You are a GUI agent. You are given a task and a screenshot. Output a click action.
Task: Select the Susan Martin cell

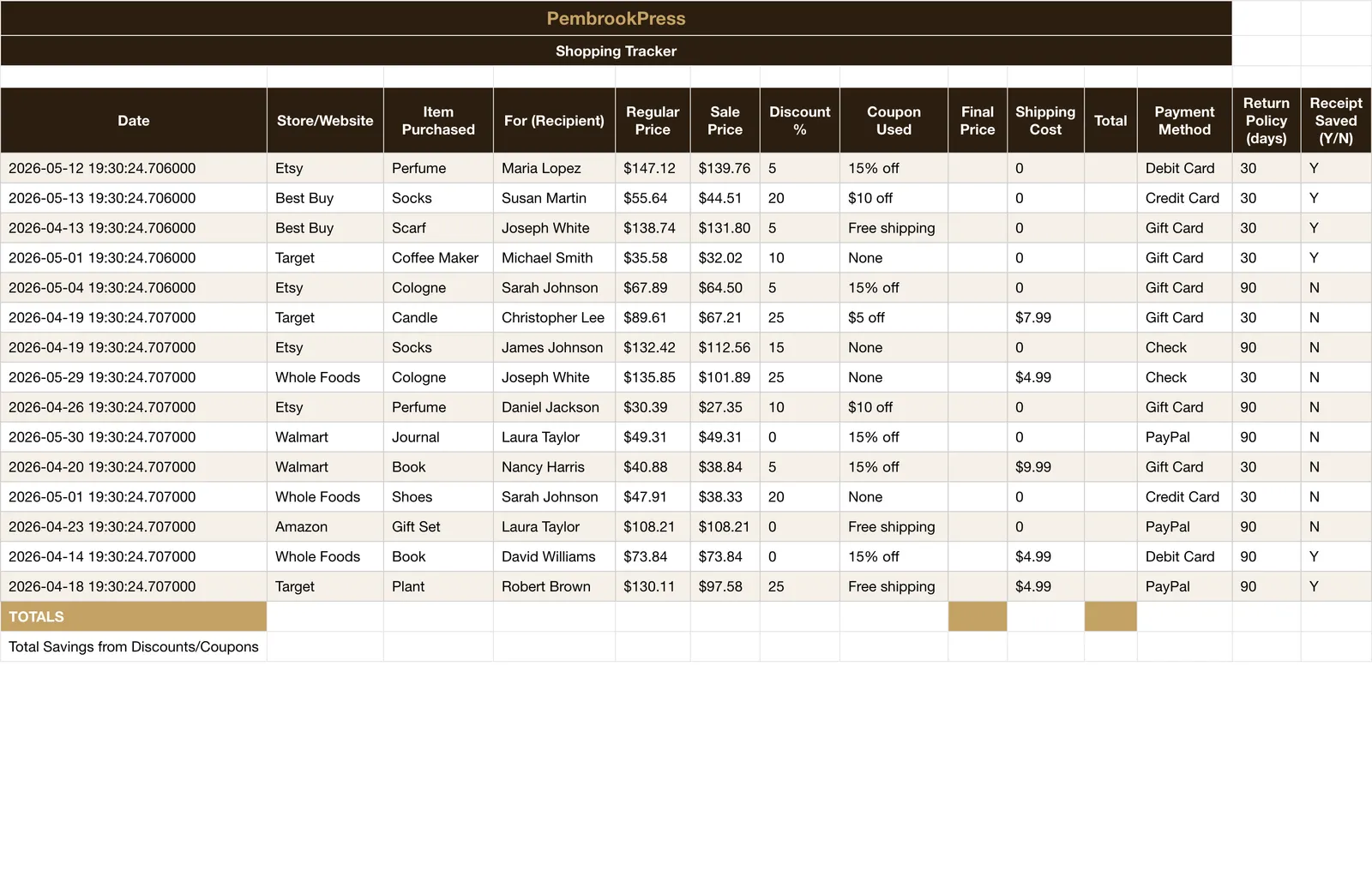point(554,198)
